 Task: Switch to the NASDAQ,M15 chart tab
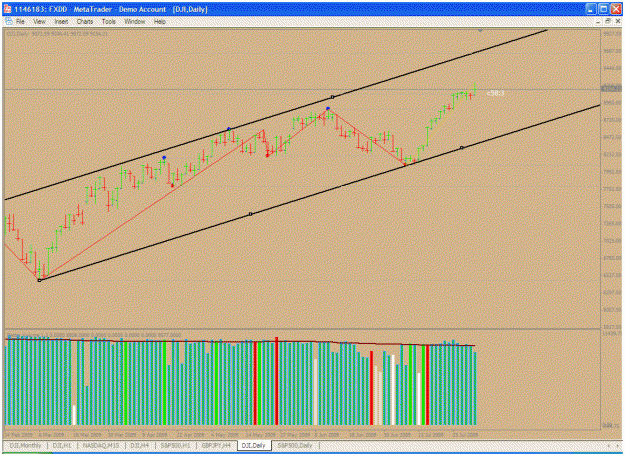coord(101,445)
